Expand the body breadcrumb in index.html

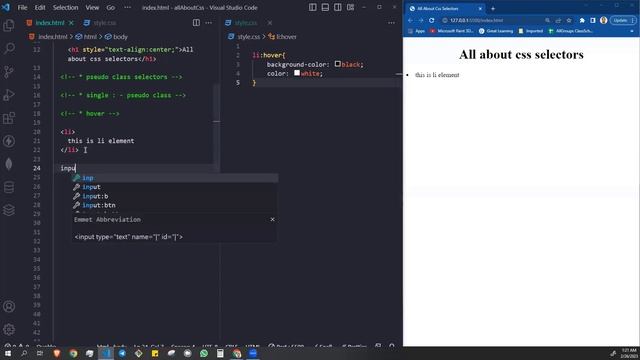point(116,37)
